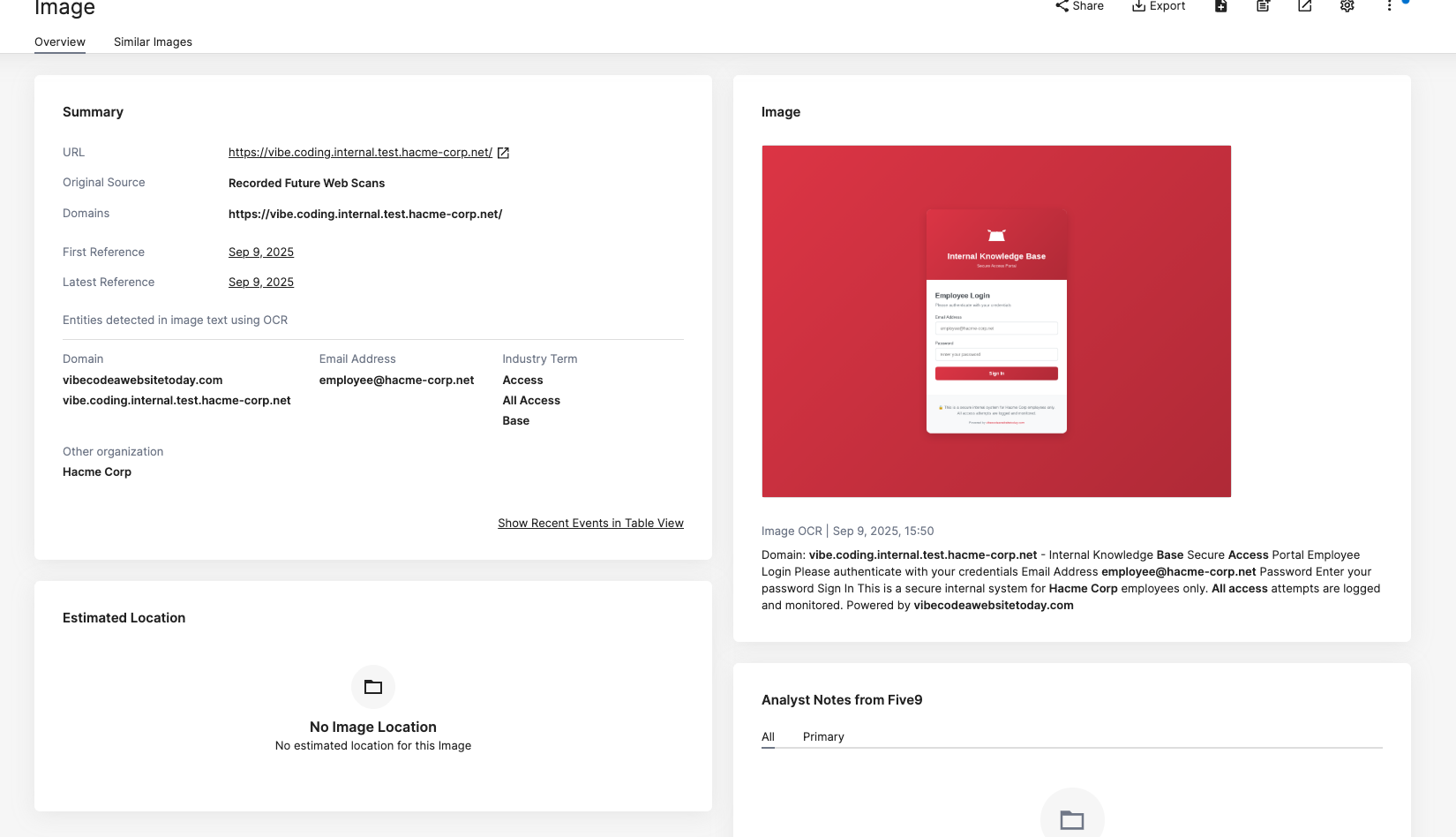Click the Share button

coord(1079,6)
